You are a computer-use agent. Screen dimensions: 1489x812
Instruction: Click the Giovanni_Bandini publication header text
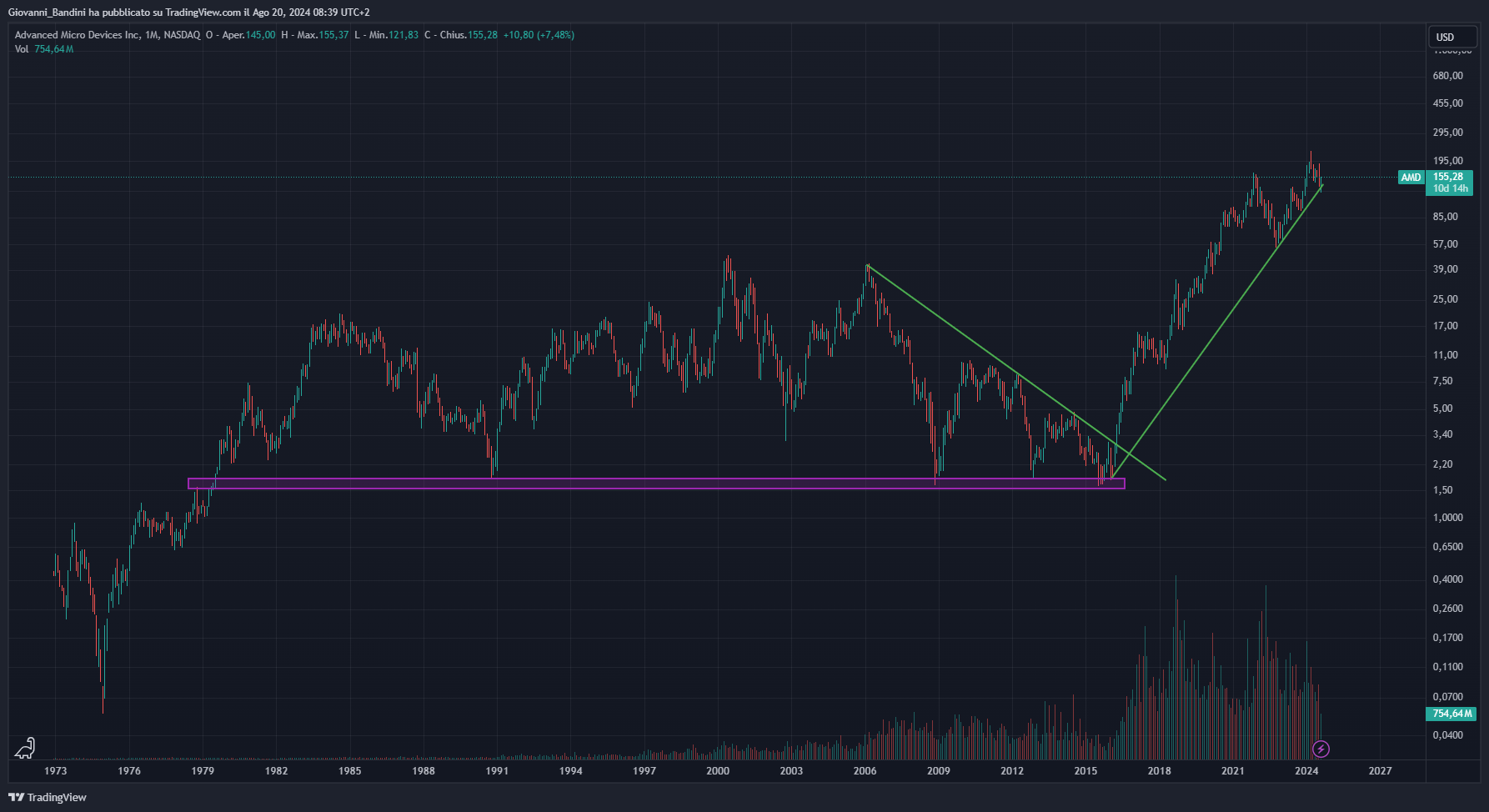coord(189,12)
